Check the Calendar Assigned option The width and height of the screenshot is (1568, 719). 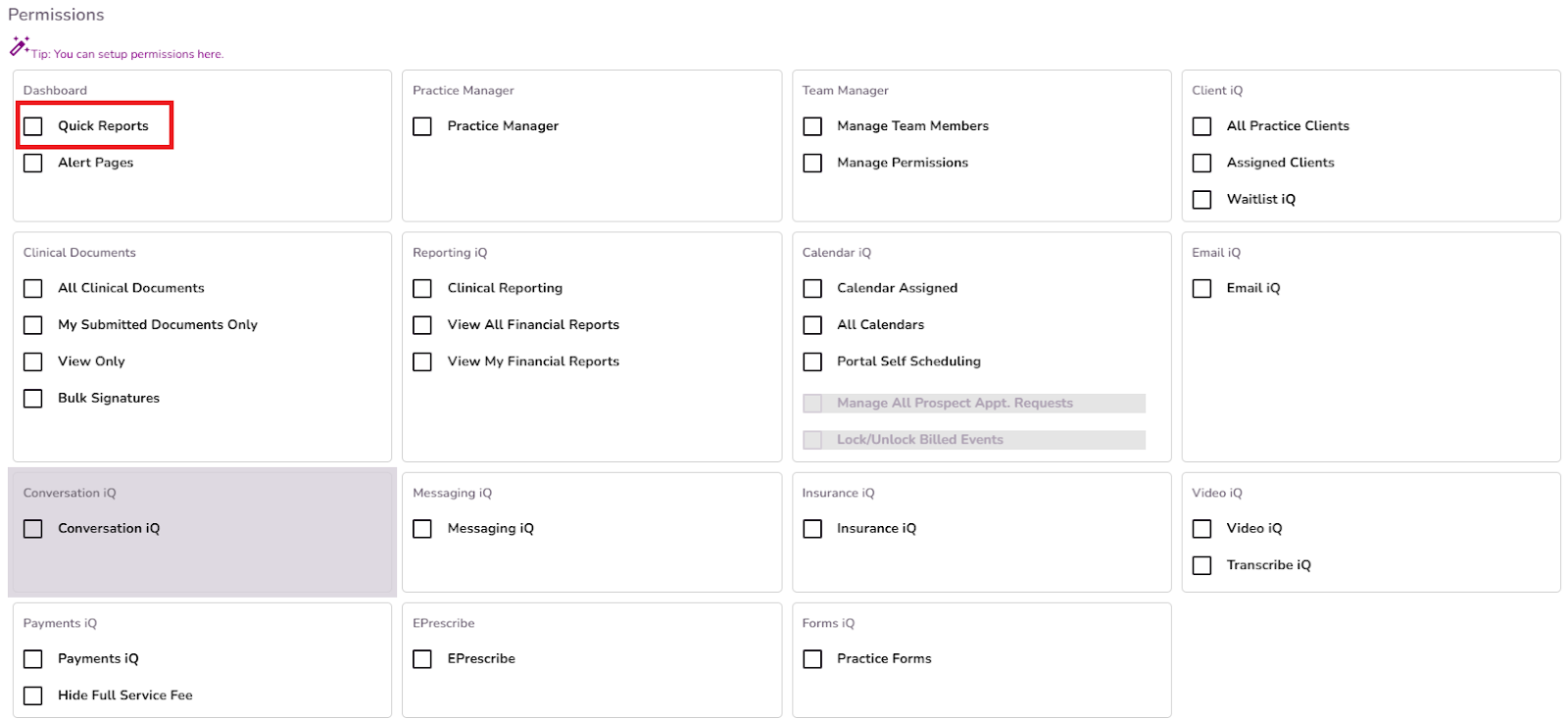pyautogui.click(x=812, y=288)
